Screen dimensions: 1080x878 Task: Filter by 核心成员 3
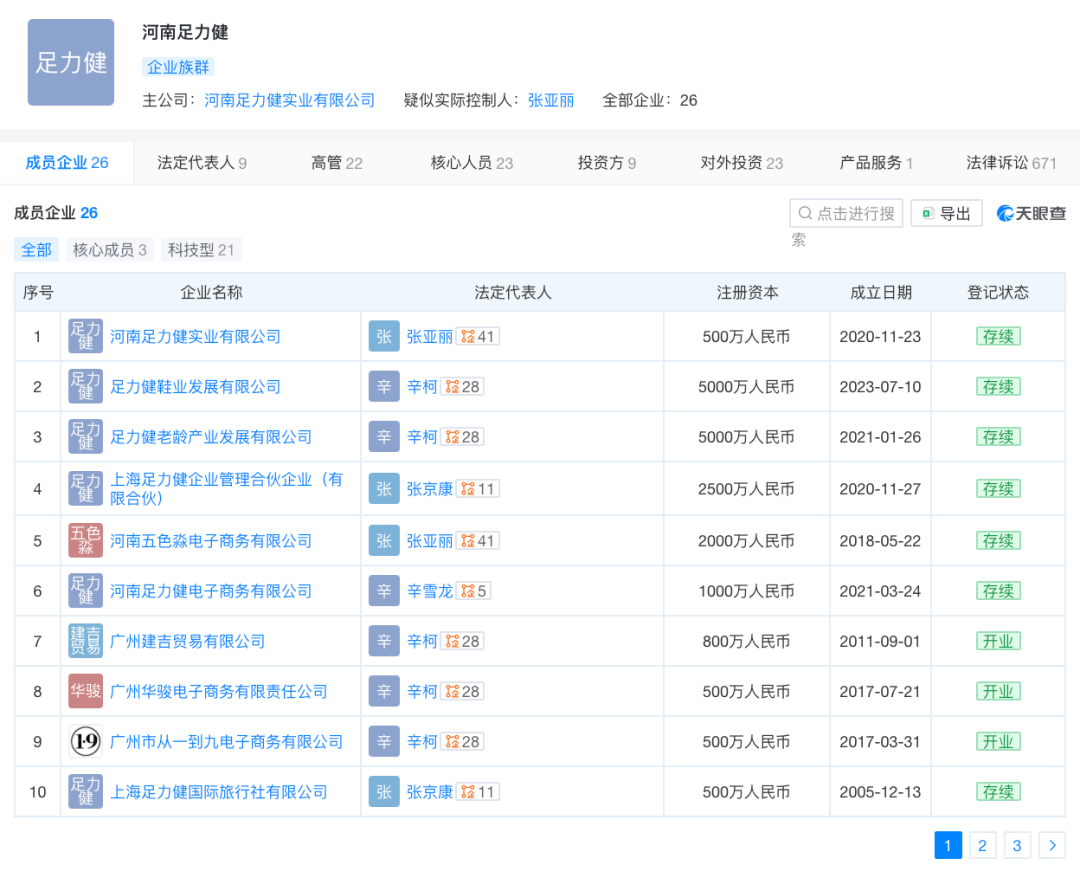[110, 249]
